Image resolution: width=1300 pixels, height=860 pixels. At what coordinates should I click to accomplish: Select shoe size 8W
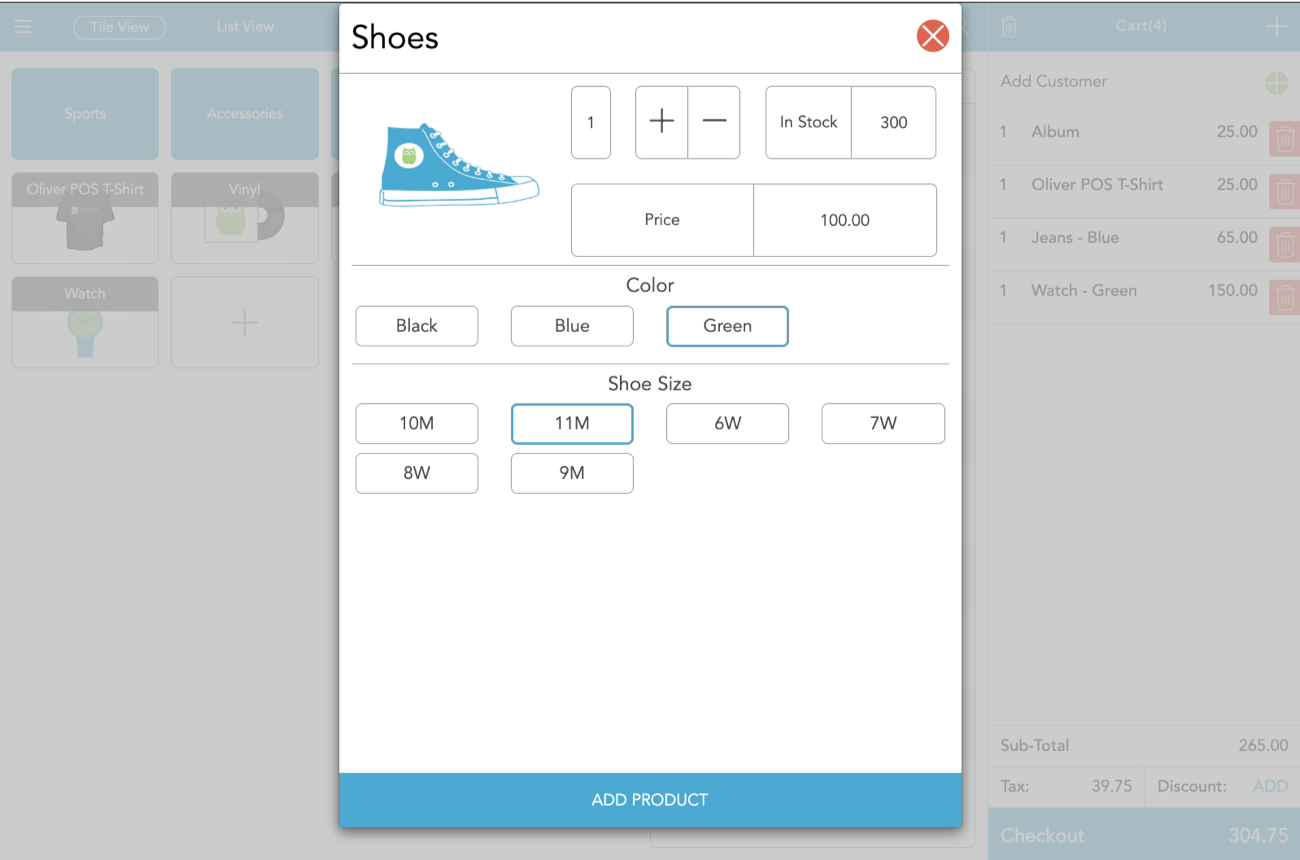pyautogui.click(x=417, y=473)
